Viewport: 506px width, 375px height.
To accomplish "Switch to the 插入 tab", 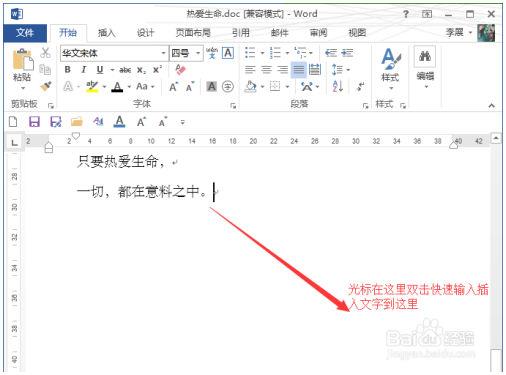I will (x=106, y=33).
